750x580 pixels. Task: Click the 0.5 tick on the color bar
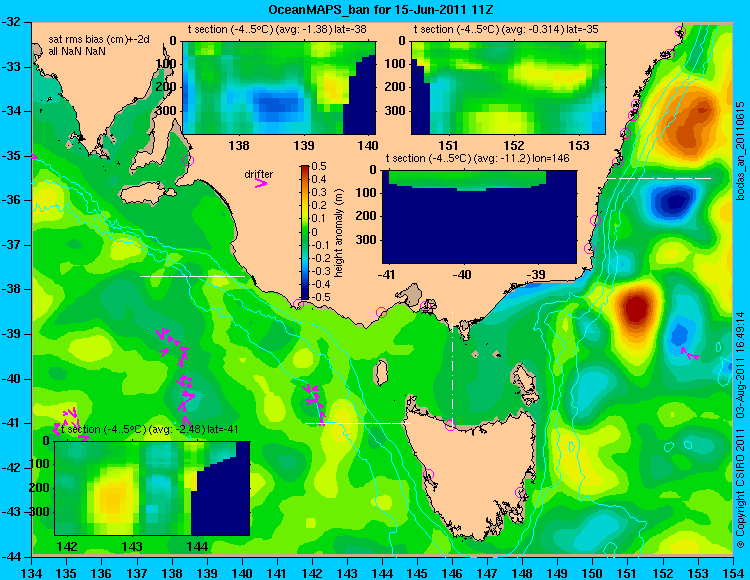pos(319,166)
